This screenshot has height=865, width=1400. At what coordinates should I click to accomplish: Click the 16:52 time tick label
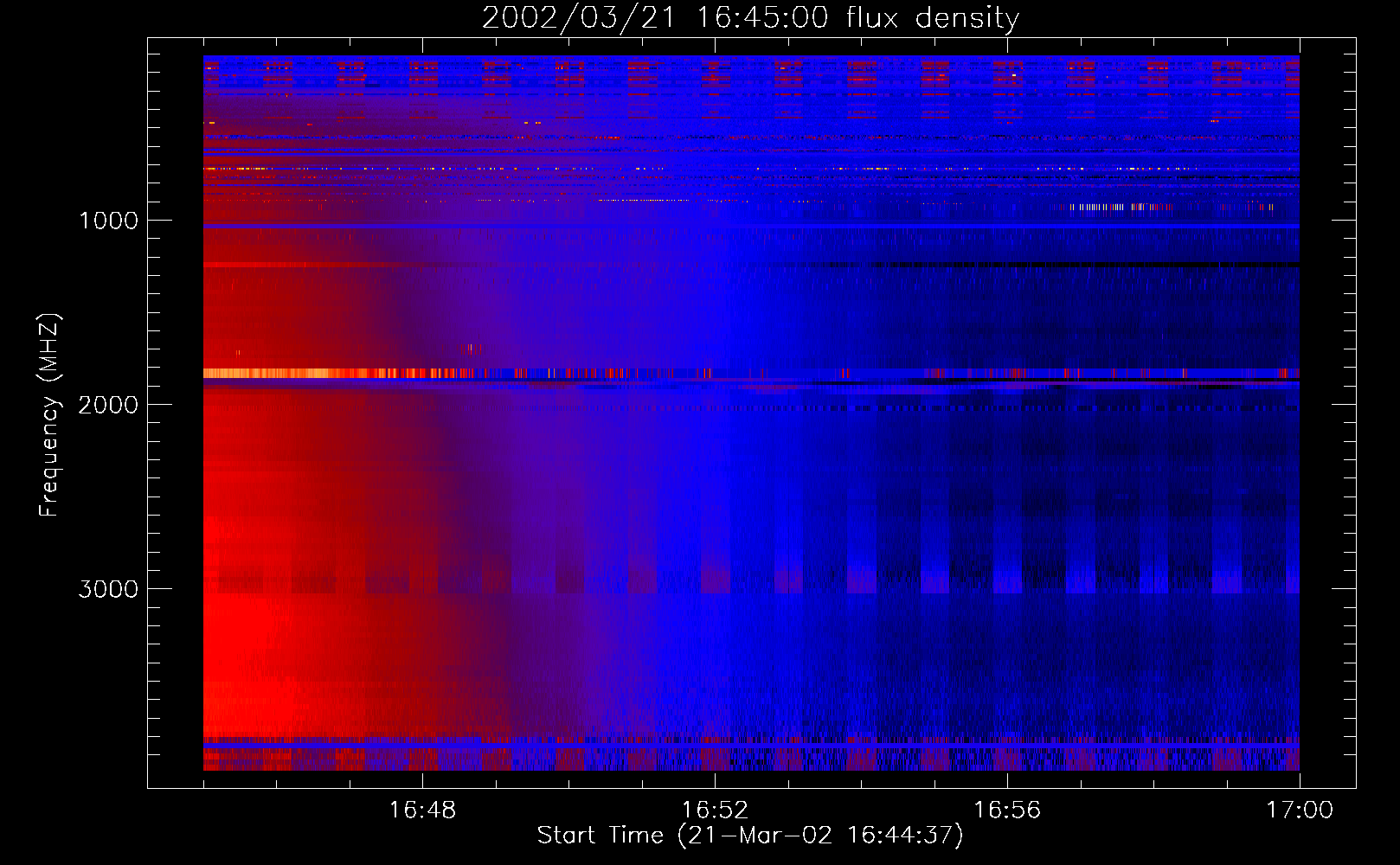[x=715, y=811]
